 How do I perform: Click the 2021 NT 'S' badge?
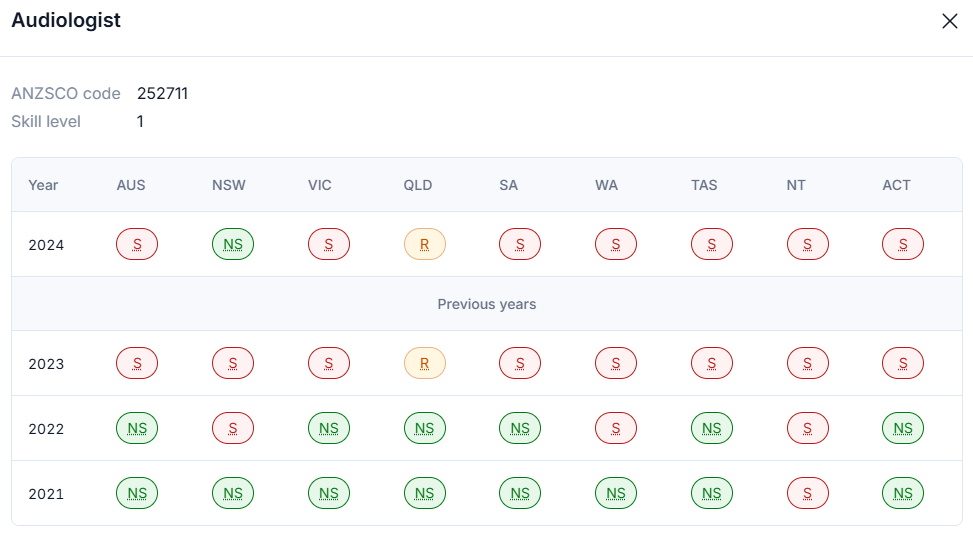click(807, 493)
